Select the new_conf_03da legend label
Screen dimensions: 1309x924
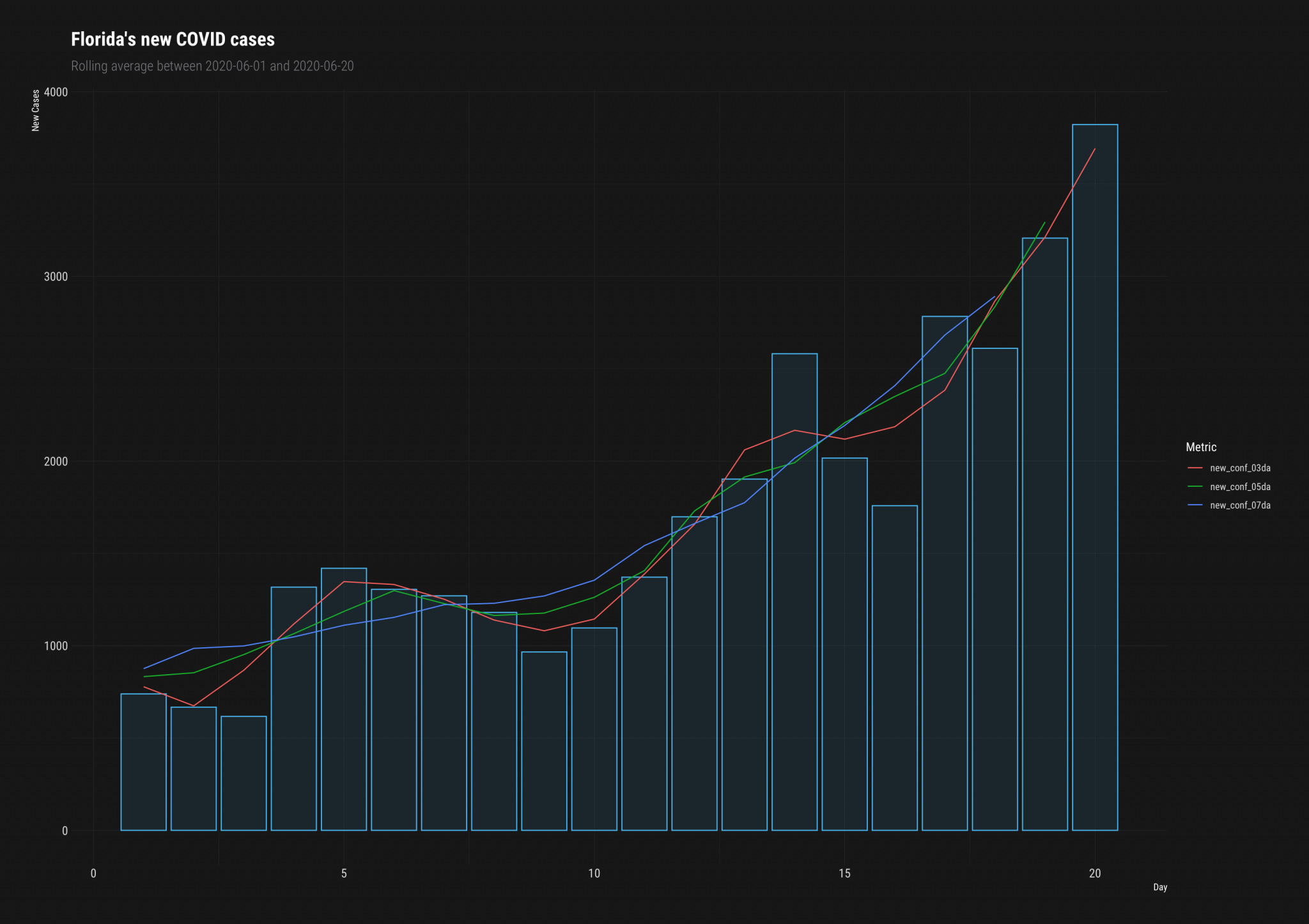[1240, 468]
